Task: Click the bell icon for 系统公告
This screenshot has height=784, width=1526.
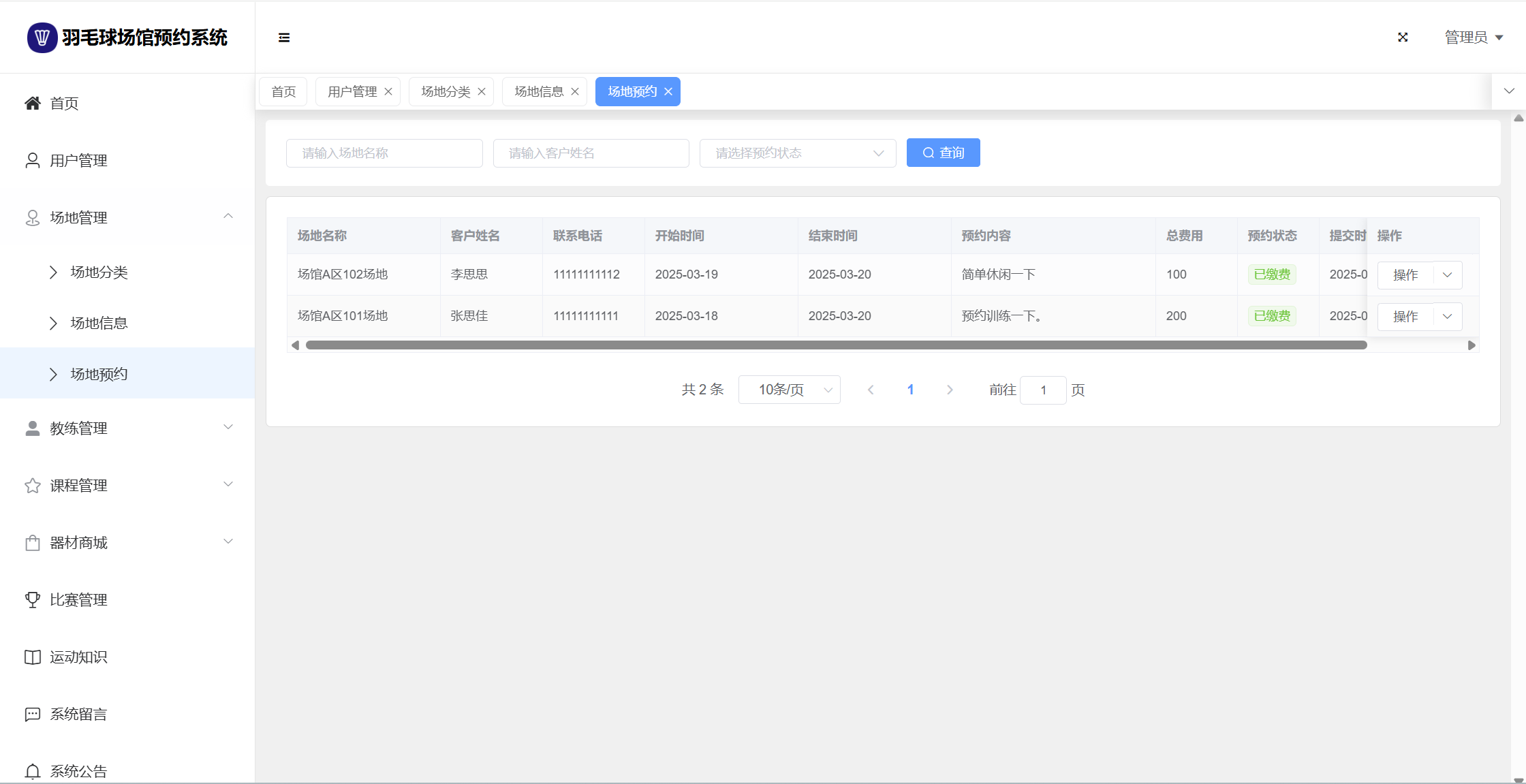Action: click(32, 771)
